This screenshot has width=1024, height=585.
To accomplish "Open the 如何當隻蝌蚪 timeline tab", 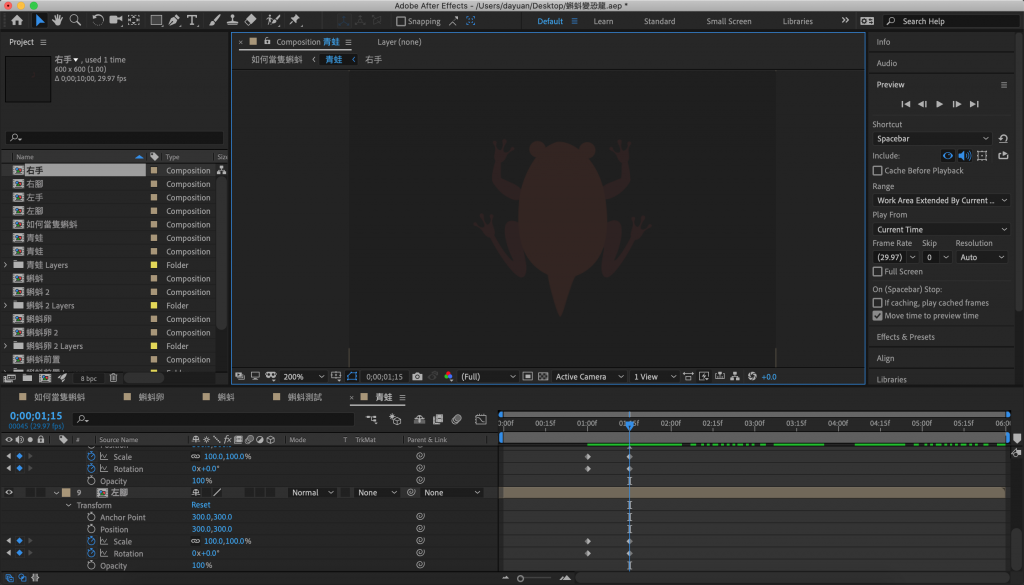I will 59,397.
